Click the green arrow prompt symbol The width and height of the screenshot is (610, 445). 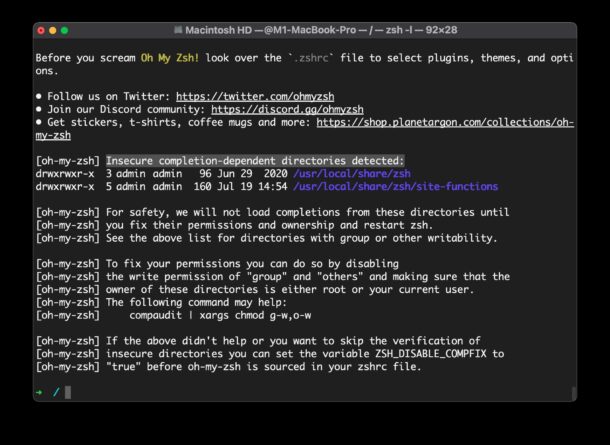click(39, 392)
